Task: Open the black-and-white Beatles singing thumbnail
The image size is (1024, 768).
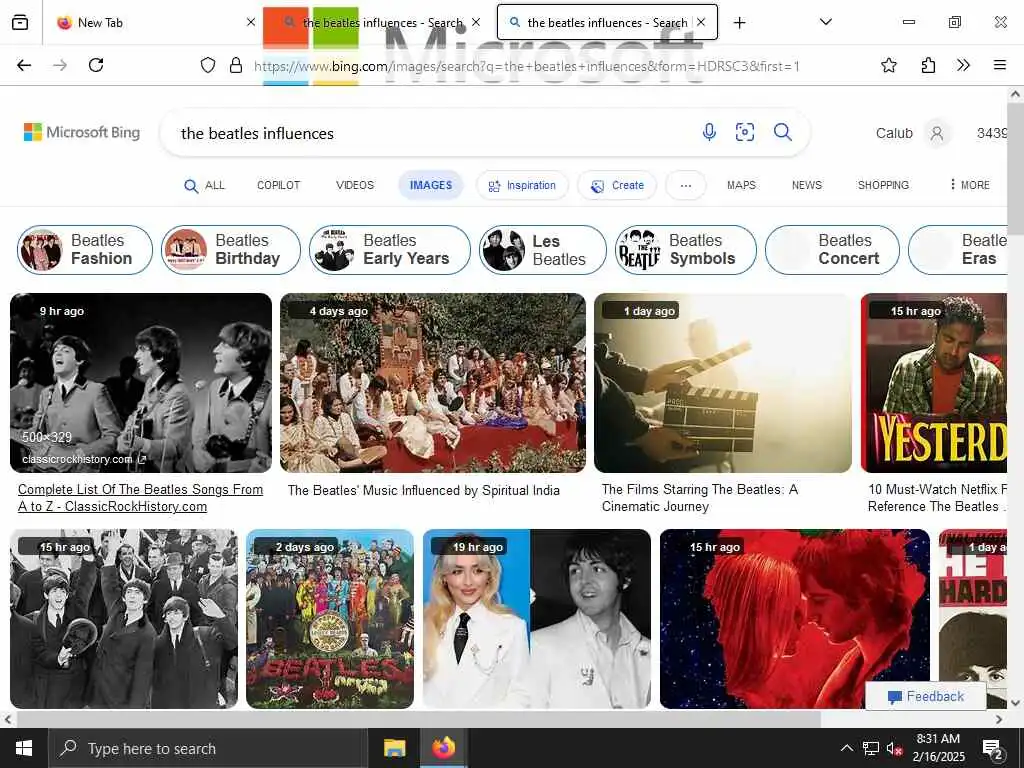Action: 140,383
